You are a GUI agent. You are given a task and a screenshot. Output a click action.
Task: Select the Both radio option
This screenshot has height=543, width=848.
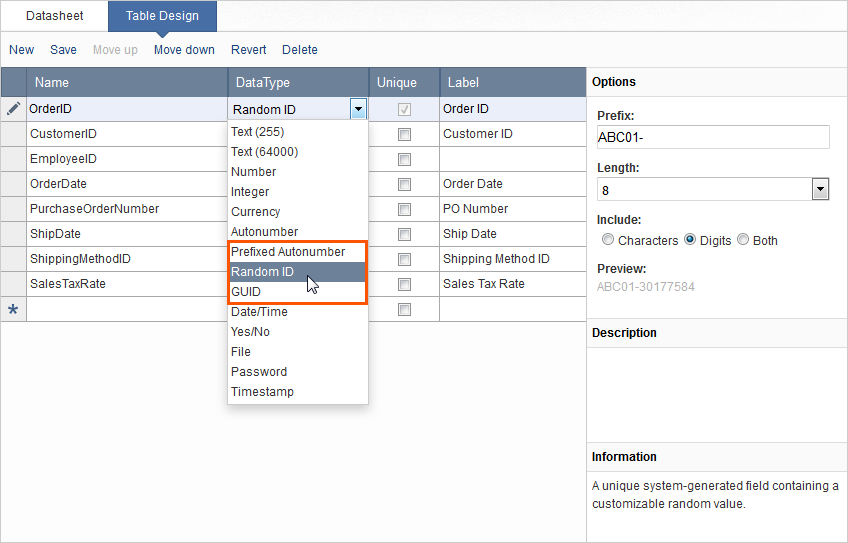click(x=743, y=240)
